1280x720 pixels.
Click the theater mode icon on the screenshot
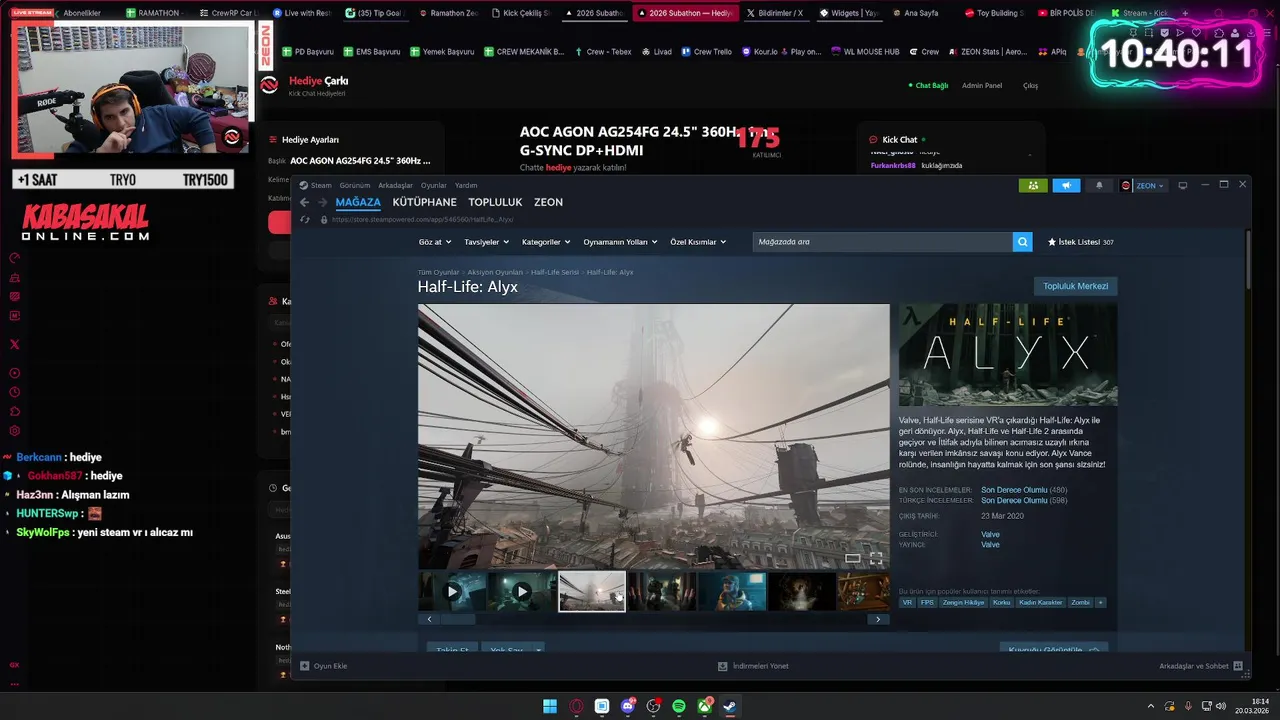coord(853,558)
